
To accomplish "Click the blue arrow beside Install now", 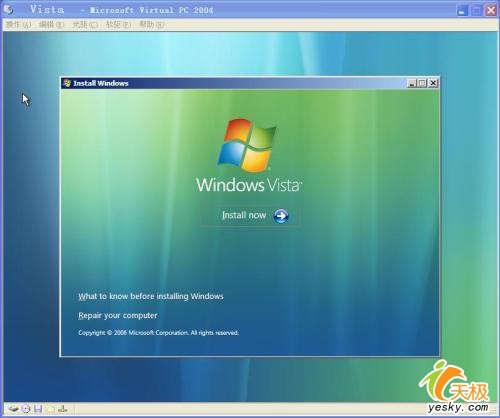I will 281,216.
